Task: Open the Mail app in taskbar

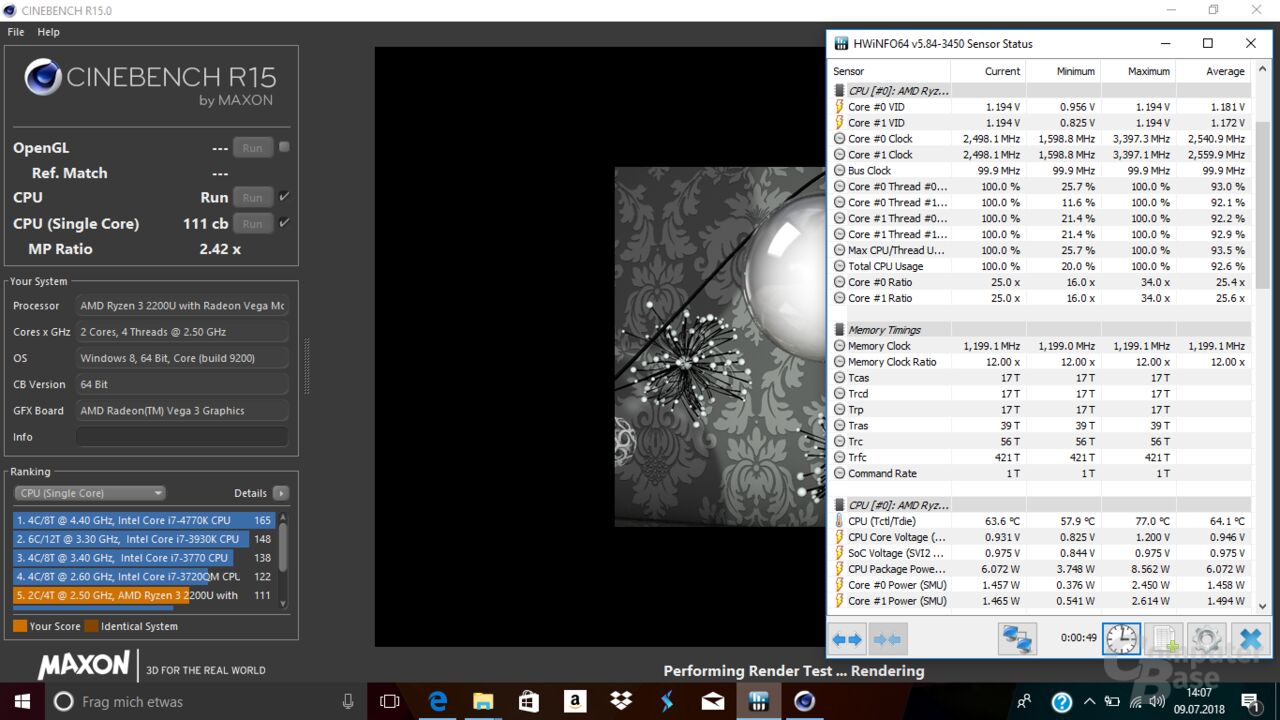Action: 713,701
